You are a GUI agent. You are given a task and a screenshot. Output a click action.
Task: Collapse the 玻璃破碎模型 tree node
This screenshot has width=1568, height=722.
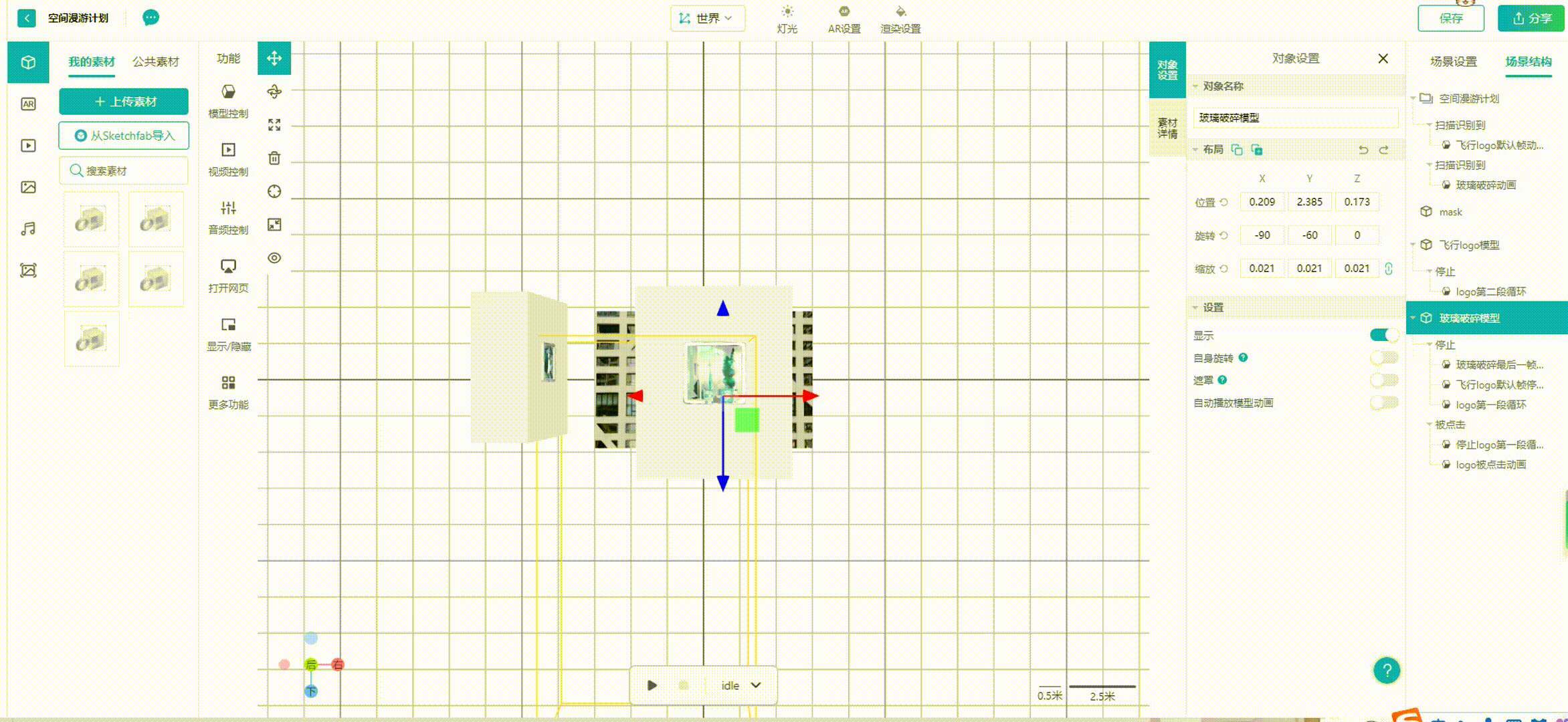click(1413, 318)
